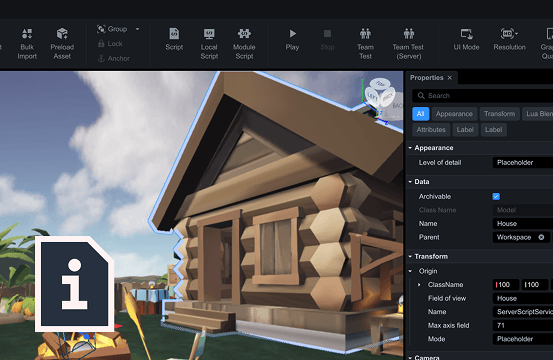This screenshot has height=360, width=553.
Task: Create a new Module Script
Action: [x=244, y=44]
